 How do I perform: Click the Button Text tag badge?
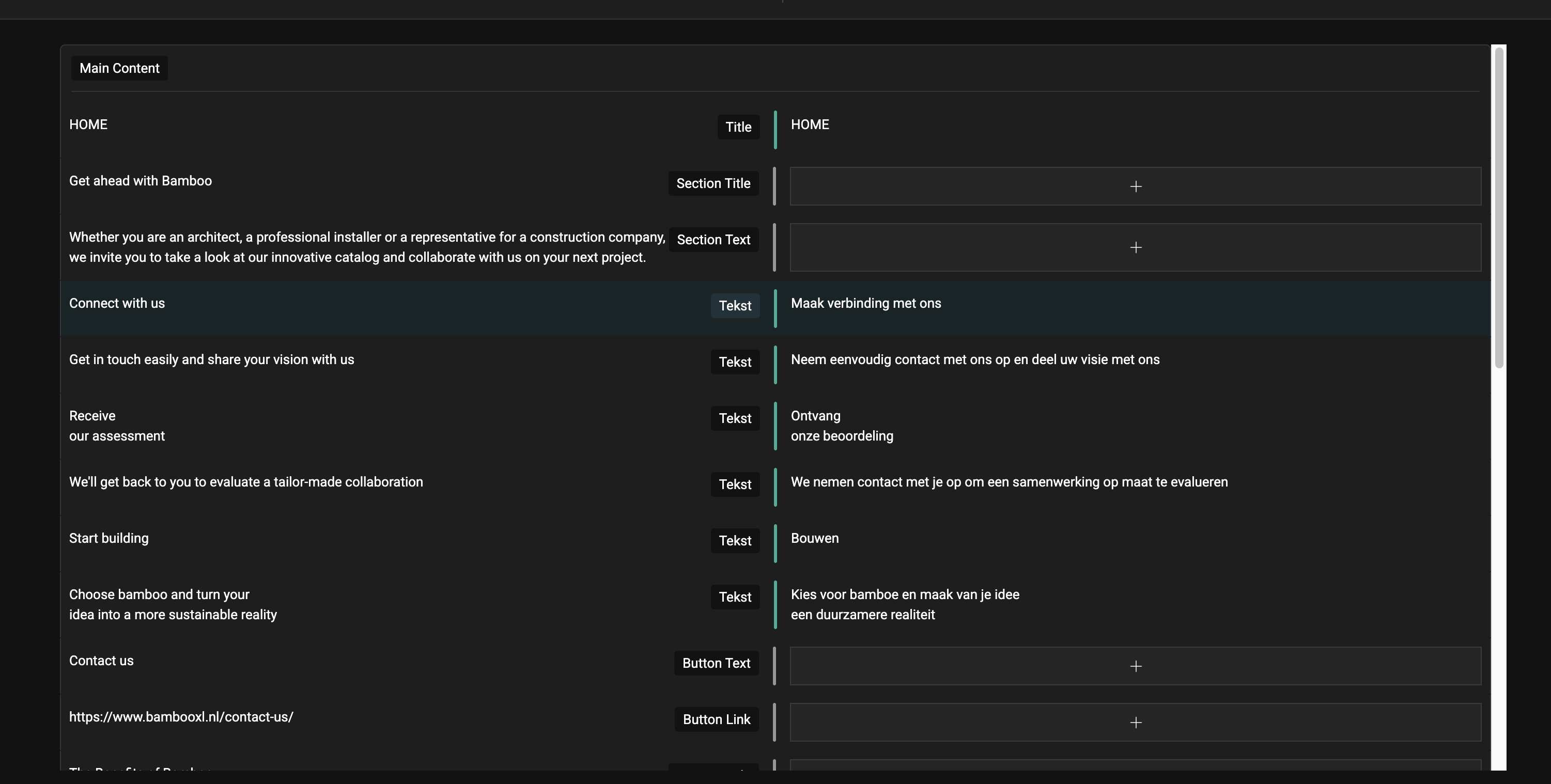click(x=716, y=663)
